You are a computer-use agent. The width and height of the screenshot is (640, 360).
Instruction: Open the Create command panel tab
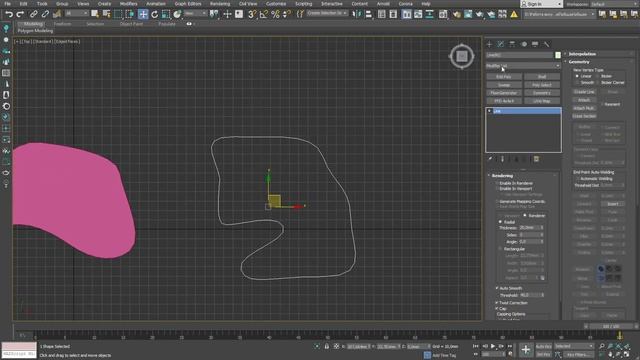(x=489, y=44)
